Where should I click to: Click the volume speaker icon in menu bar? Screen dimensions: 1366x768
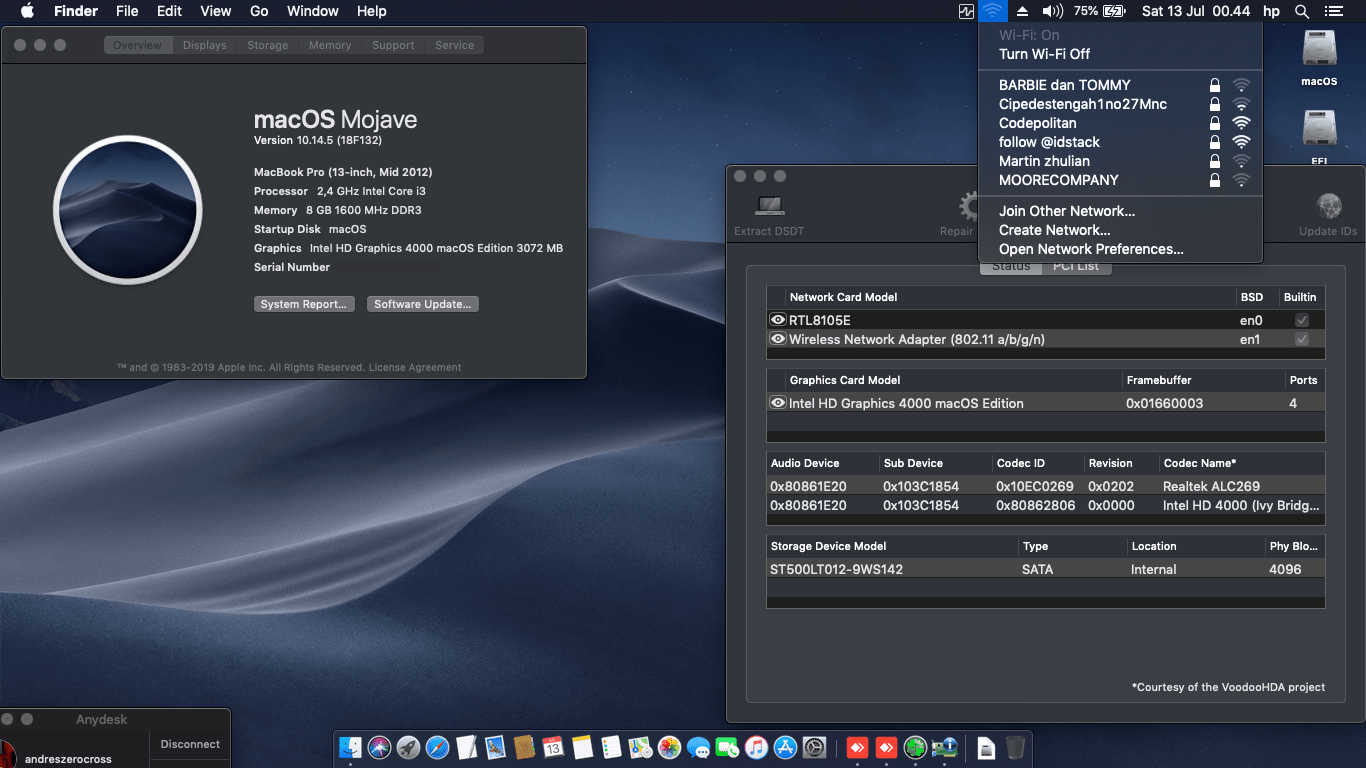[x=1052, y=11]
